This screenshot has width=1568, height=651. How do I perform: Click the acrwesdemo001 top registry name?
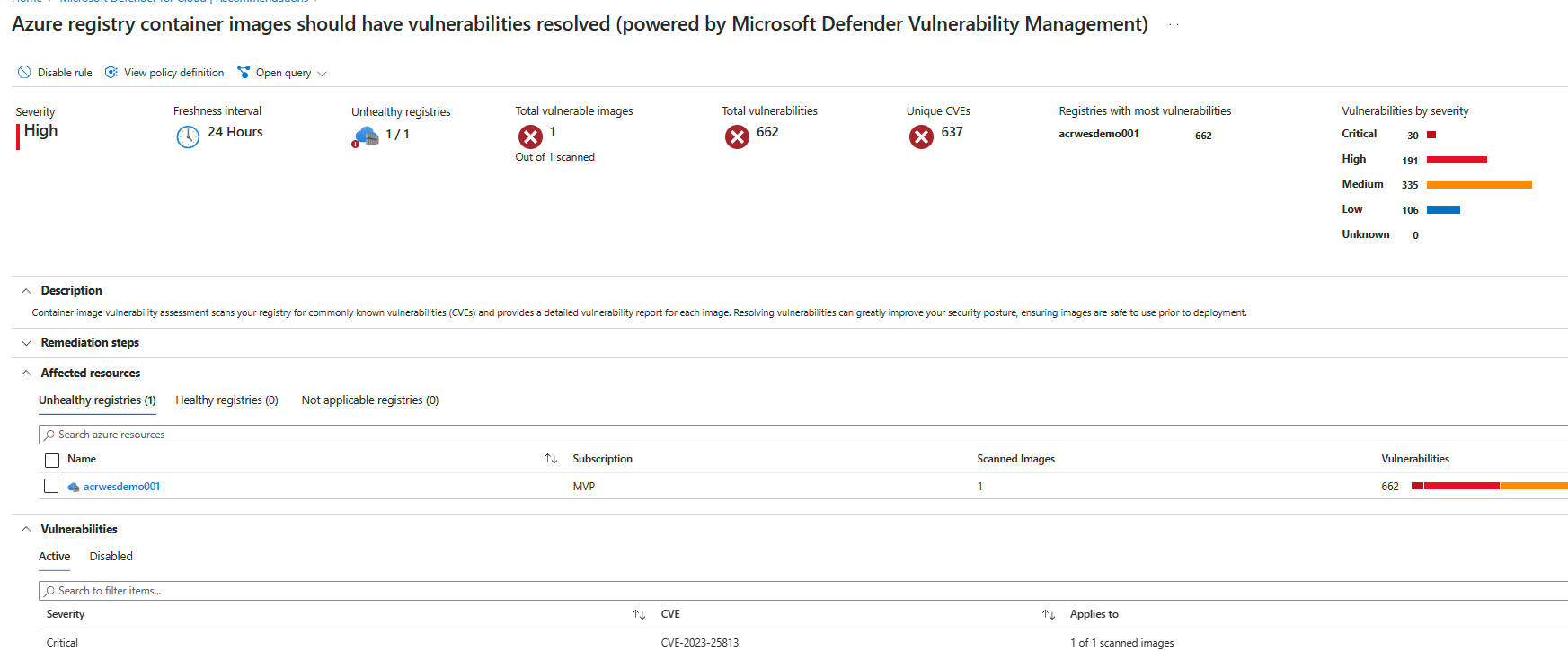[1098, 134]
